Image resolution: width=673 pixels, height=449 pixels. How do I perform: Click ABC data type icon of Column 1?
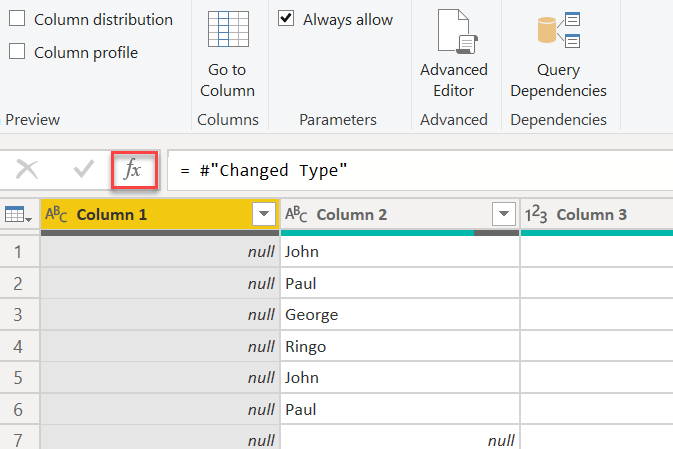(56, 214)
